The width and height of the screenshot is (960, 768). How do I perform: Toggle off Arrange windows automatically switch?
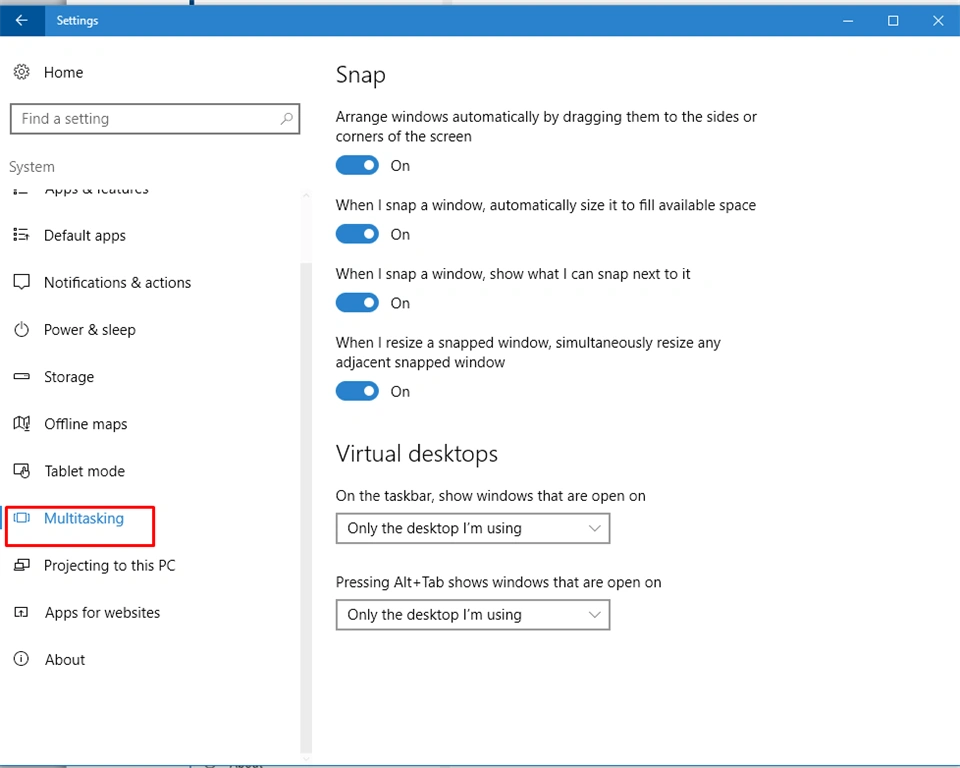pyautogui.click(x=357, y=165)
